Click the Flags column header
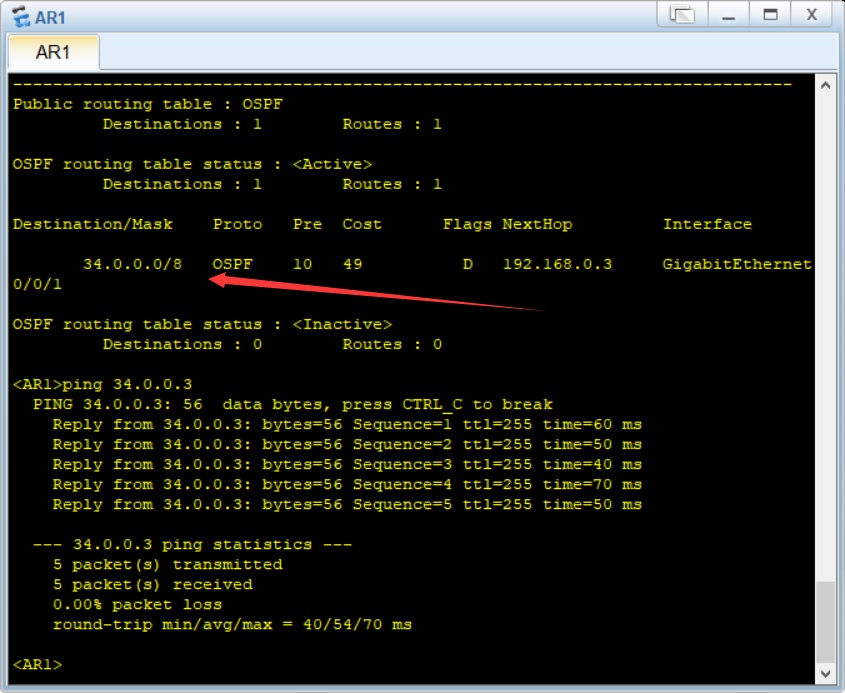Screen dimensions: 845x693 (467, 224)
